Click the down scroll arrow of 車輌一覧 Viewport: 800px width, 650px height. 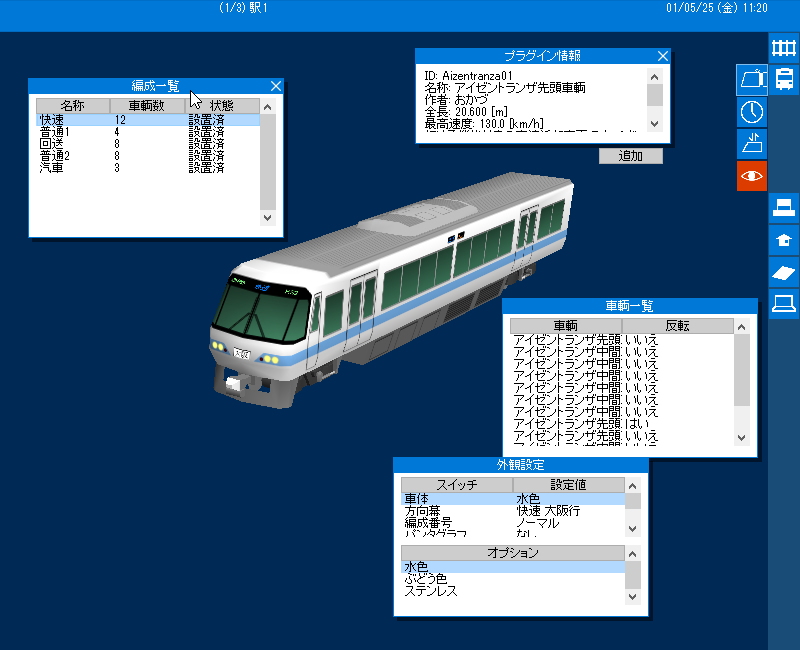click(x=741, y=437)
